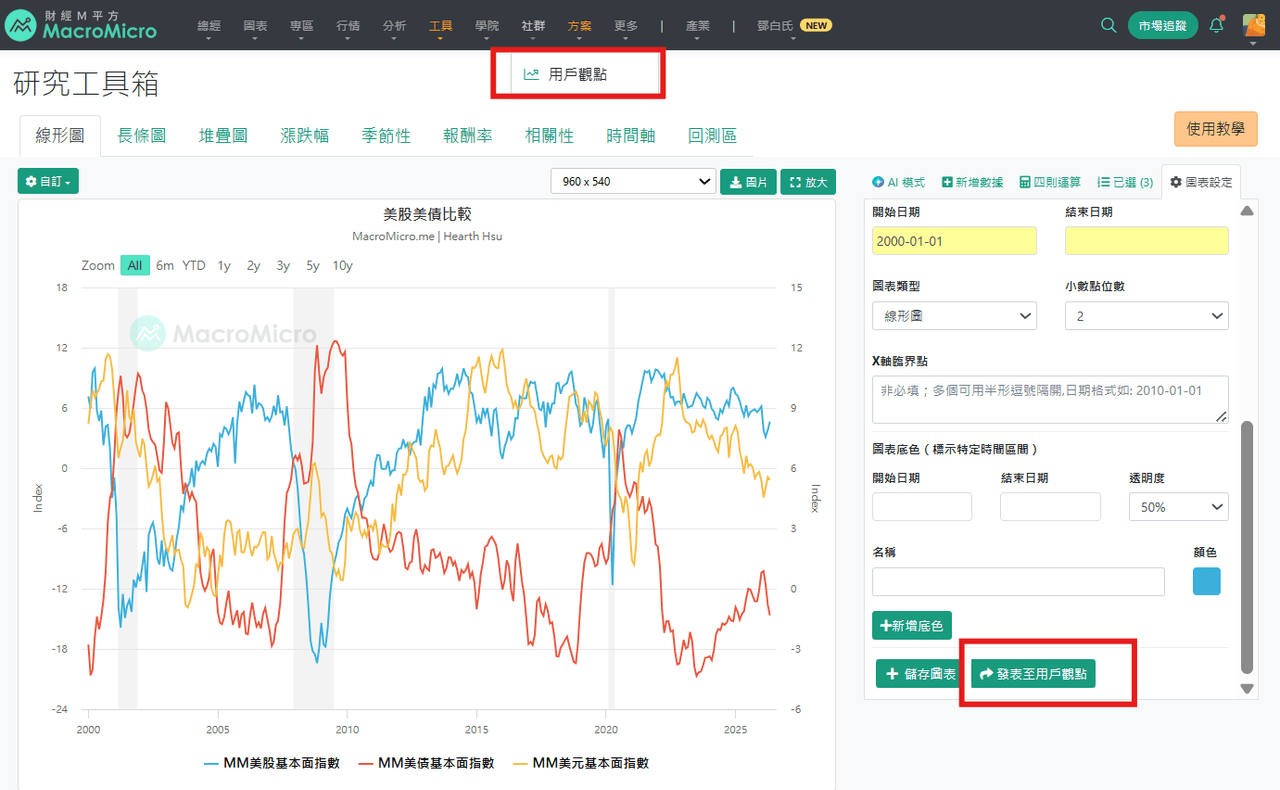
Task: Click the 圖表底色 開始日期 field
Action: click(922, 506)
